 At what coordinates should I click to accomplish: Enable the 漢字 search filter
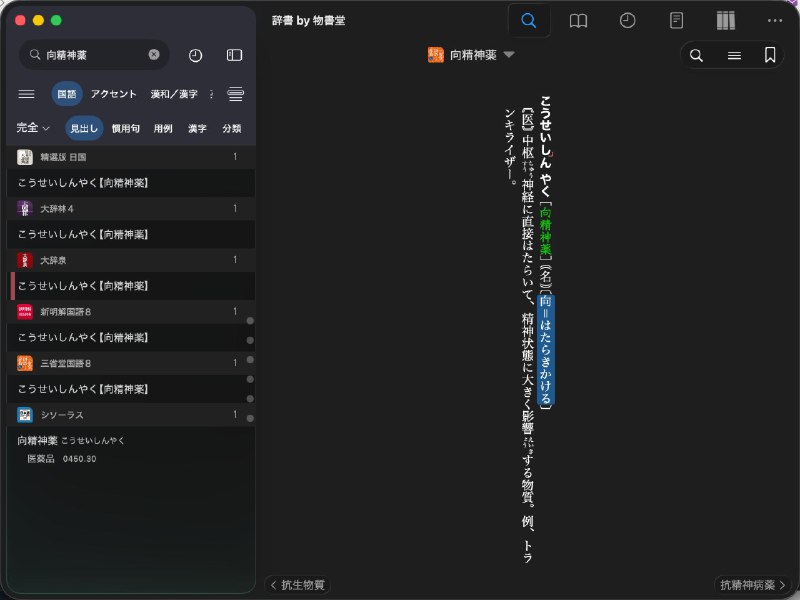197,128
